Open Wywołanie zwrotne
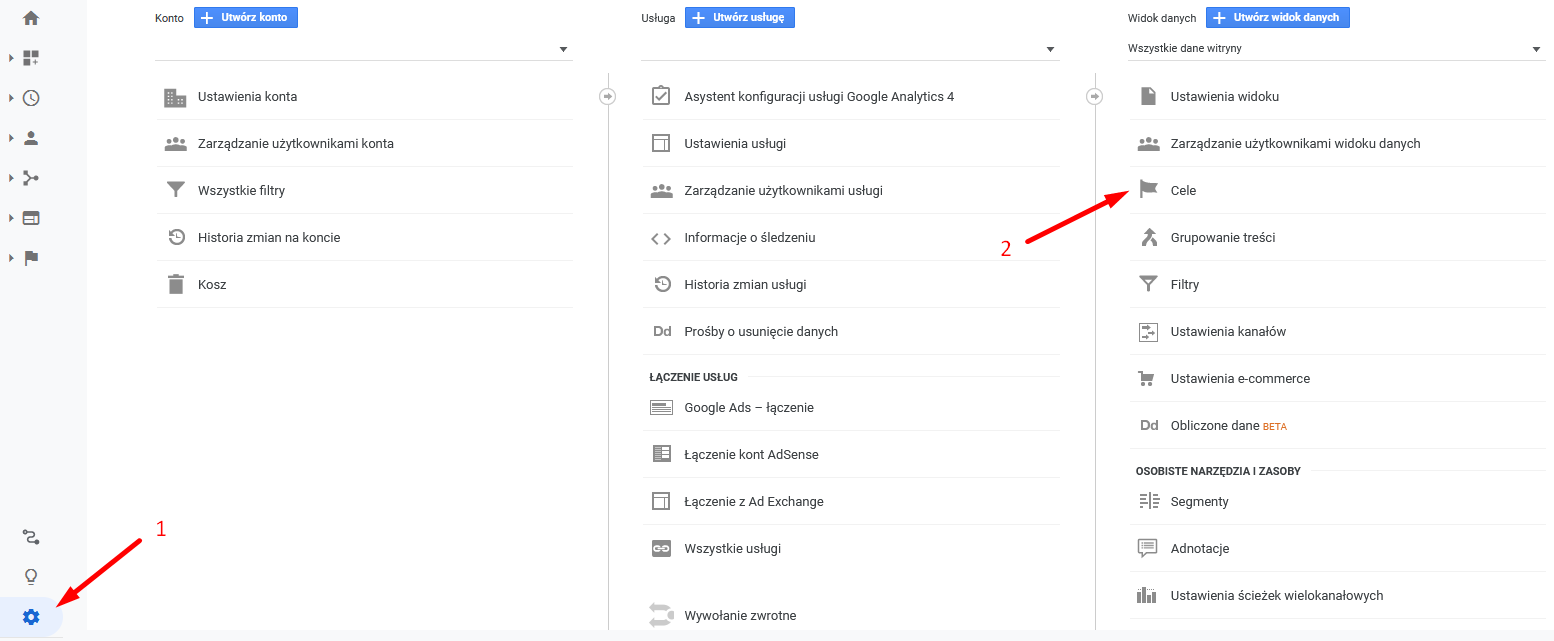This screenshot has width=1554, height=641. 850,616
